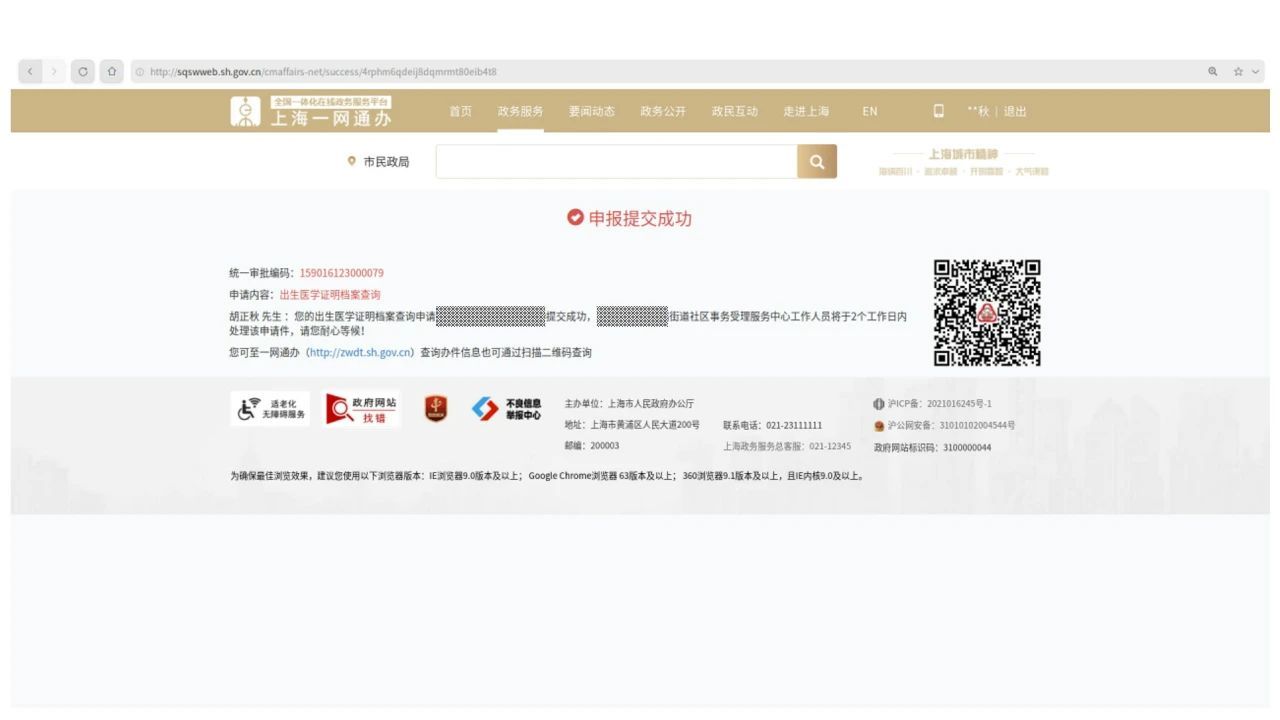
Task: Click the browser zoom magnifier icon
Action: 1212,72
